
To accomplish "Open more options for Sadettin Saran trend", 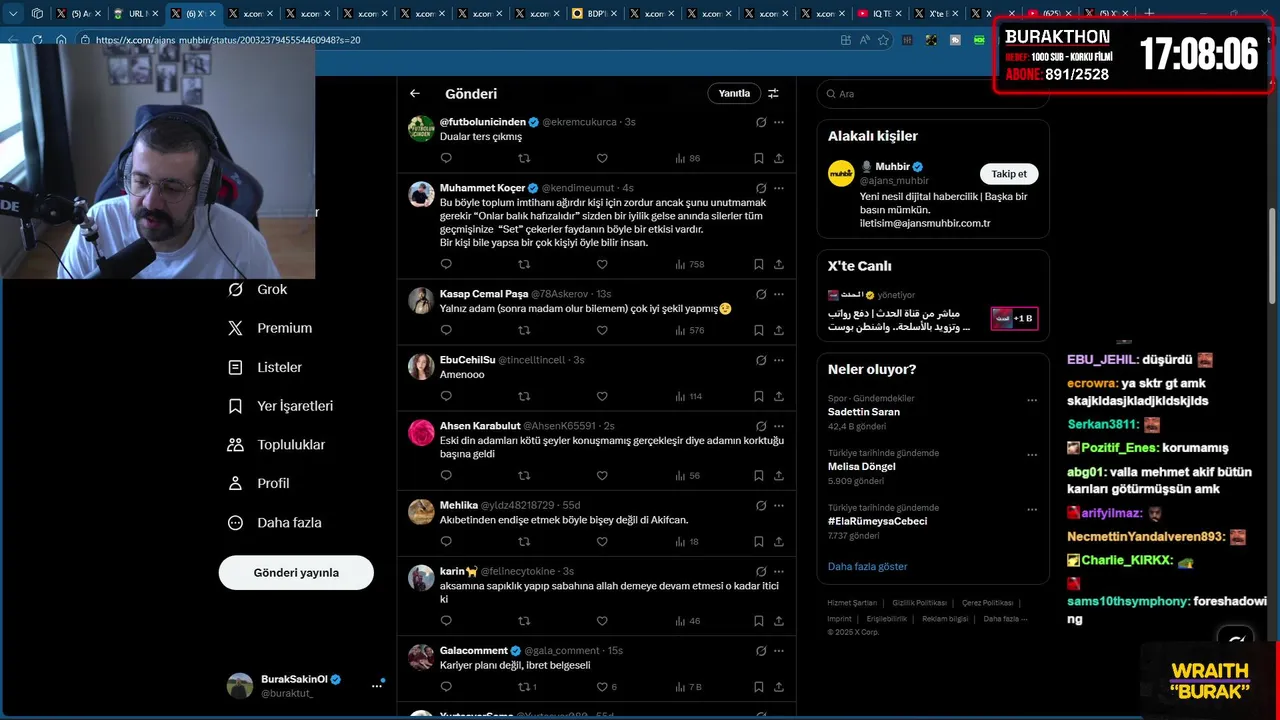I will 1032,400.
